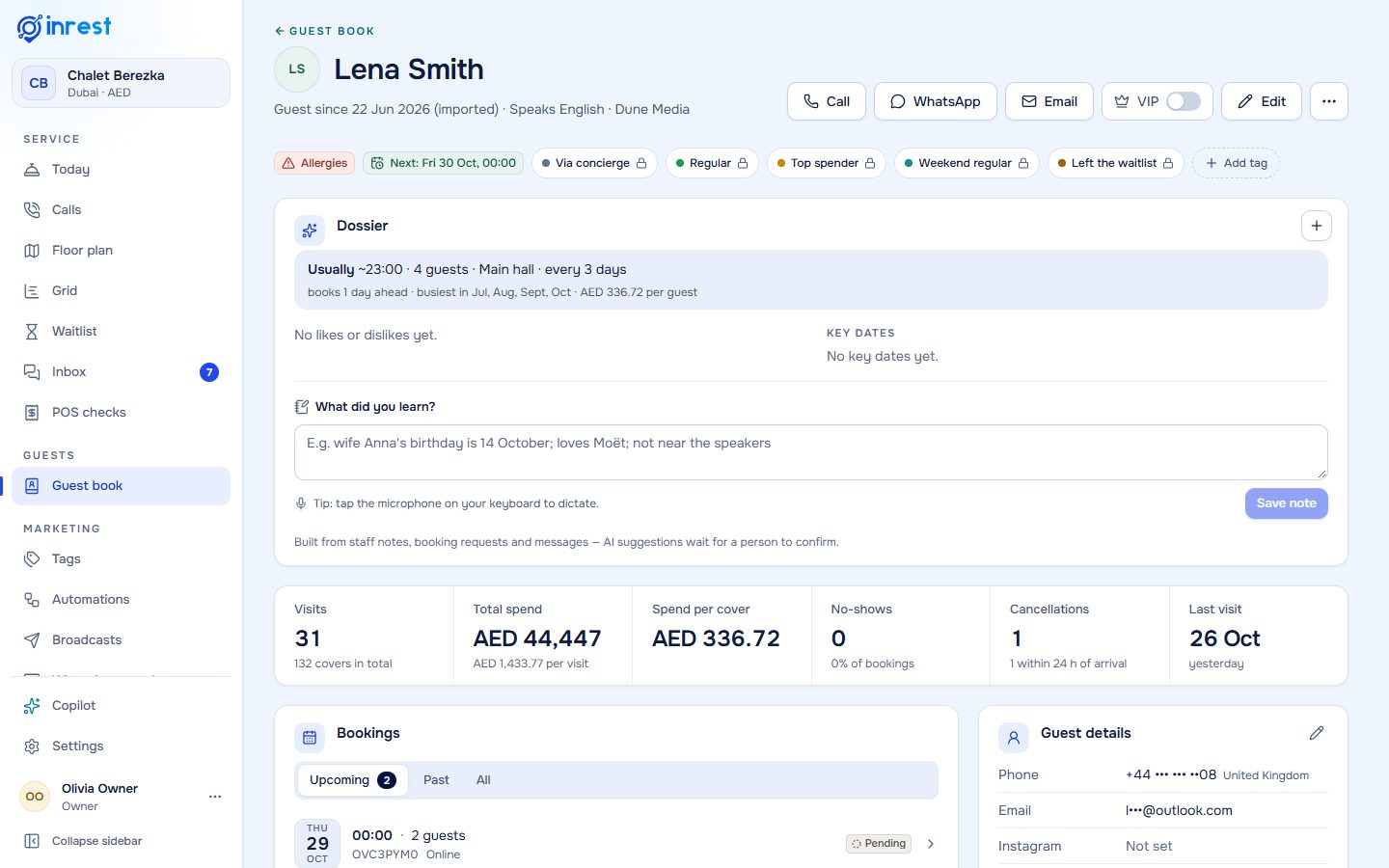Viewport: 1389px width, 868px height.
Task: Select the Weekend regular tag
Action: [x=967, y=163]
